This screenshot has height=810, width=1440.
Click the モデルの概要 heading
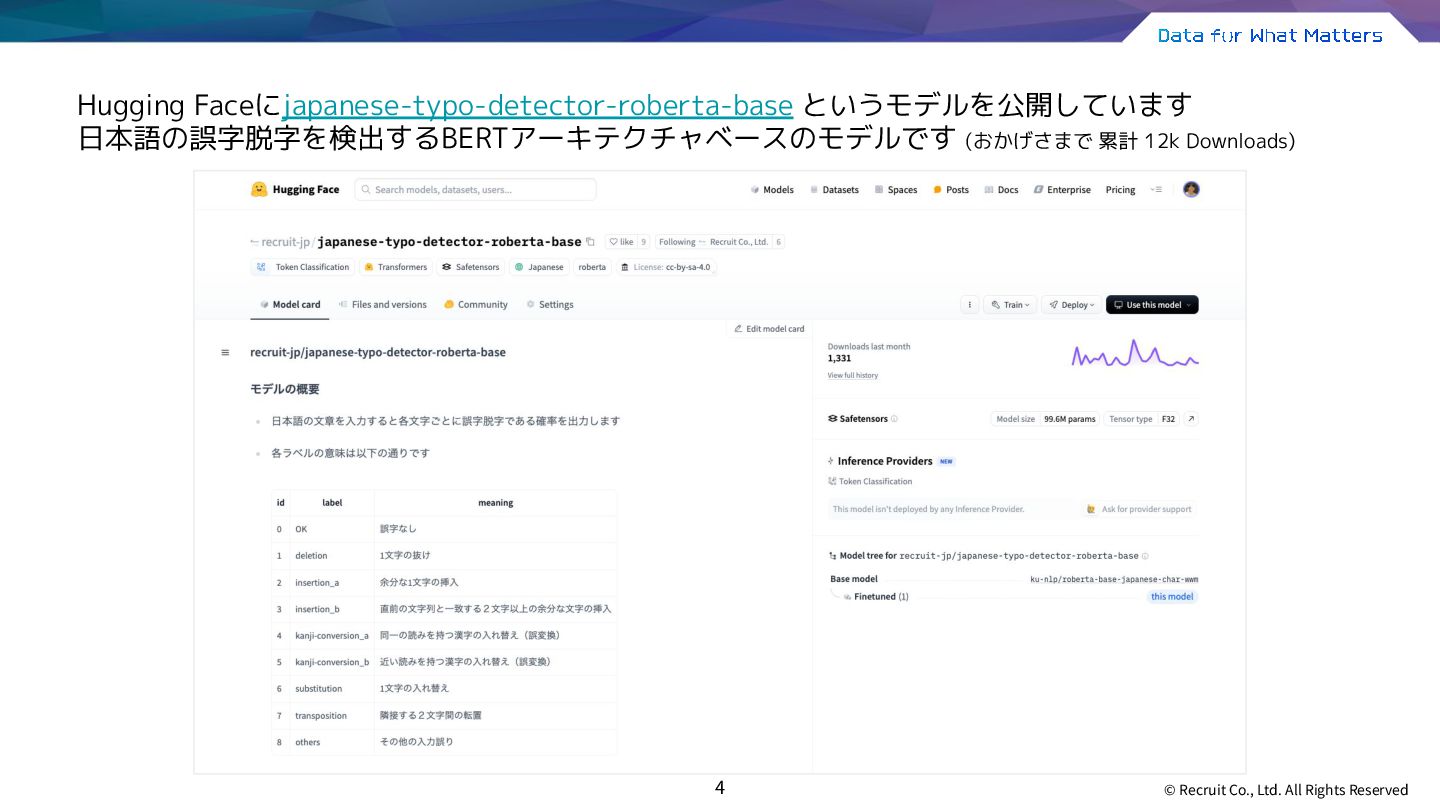285,389
